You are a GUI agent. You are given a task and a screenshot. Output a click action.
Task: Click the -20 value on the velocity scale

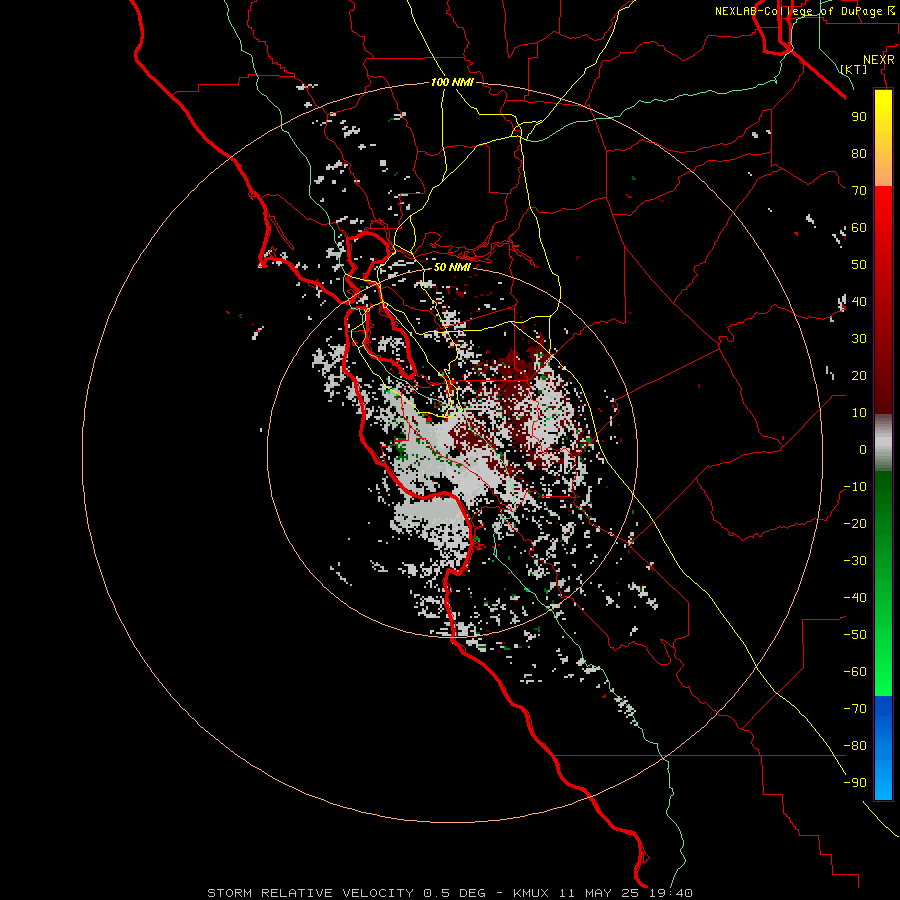click(855, 524)
